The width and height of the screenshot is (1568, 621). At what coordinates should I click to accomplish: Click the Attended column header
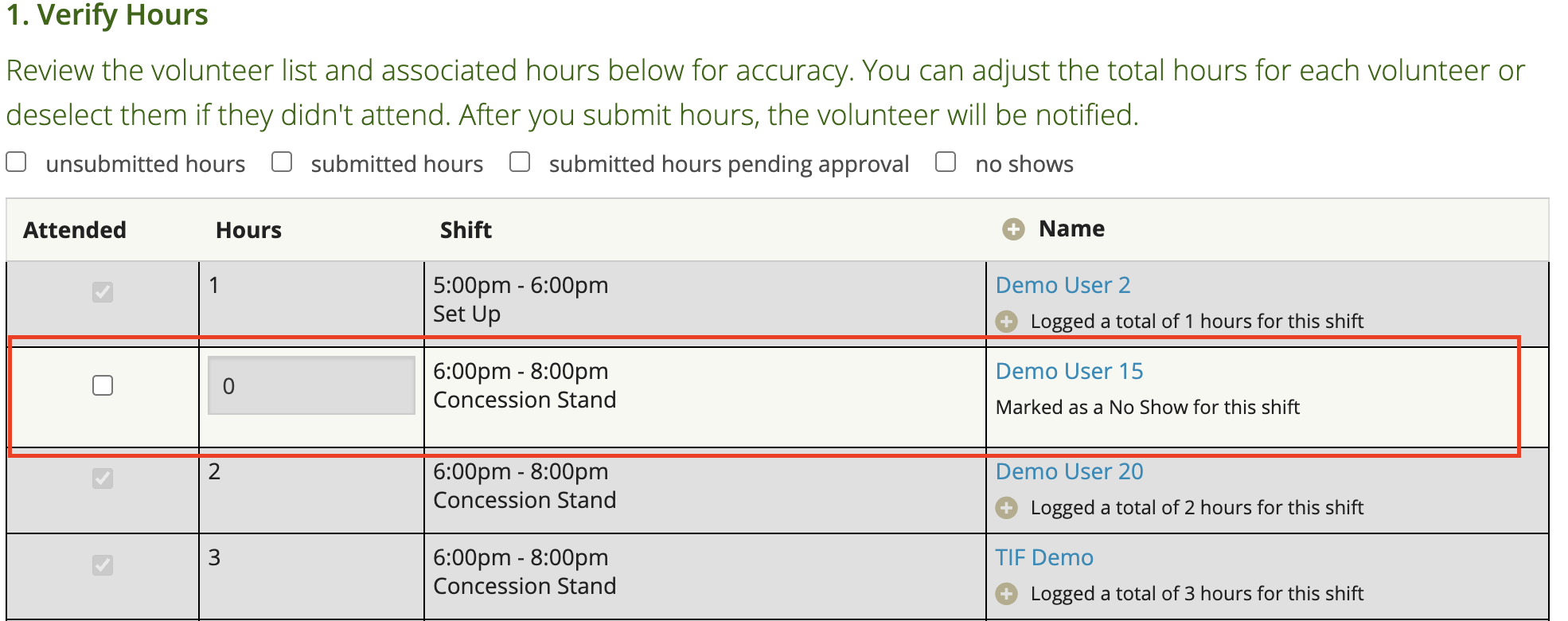tap(75, 230)
